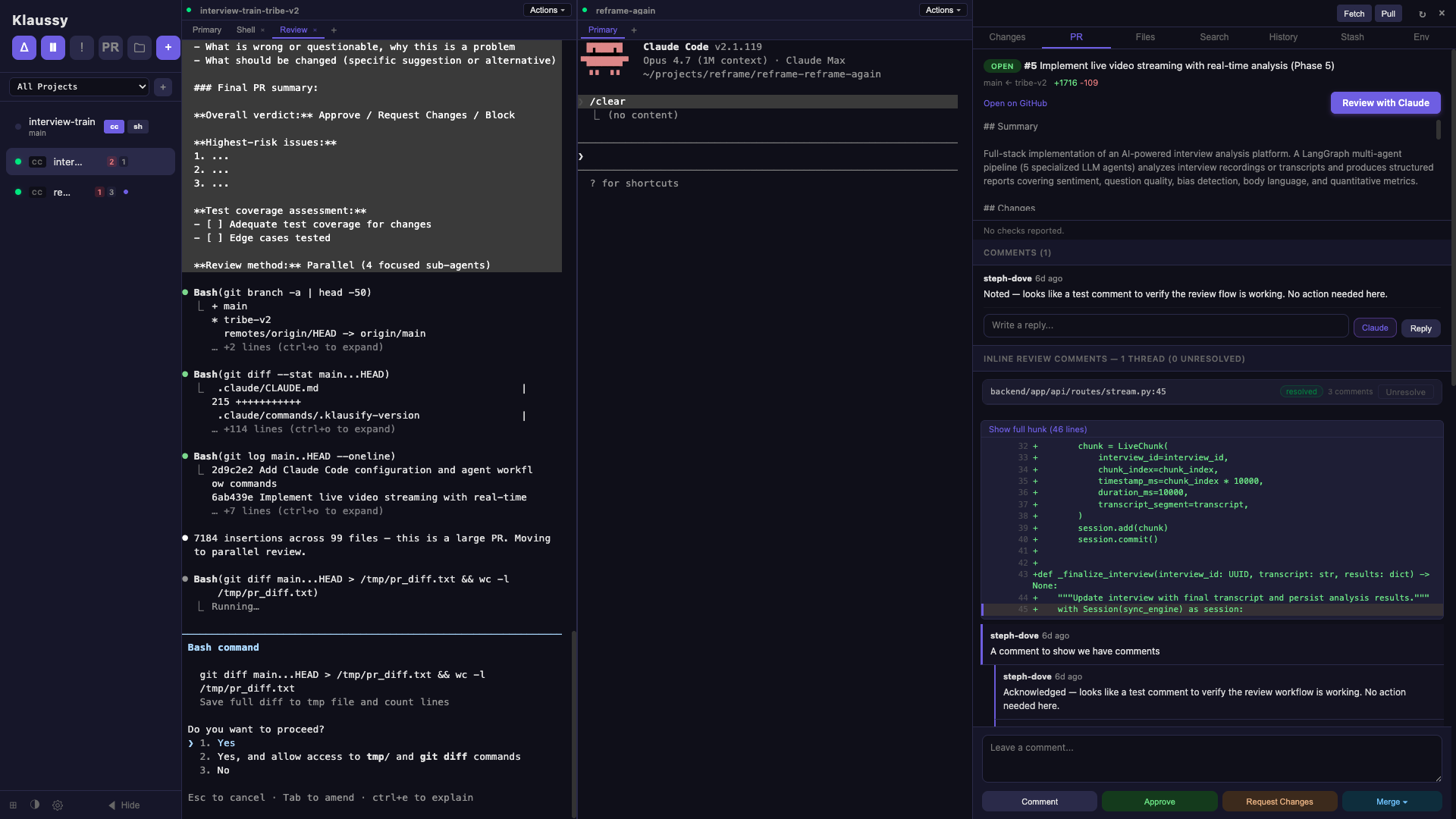Click the pause sessions icon in sidebar
Image resolution: width=1456 pixels, height=819 pixels.
point(52,47)
